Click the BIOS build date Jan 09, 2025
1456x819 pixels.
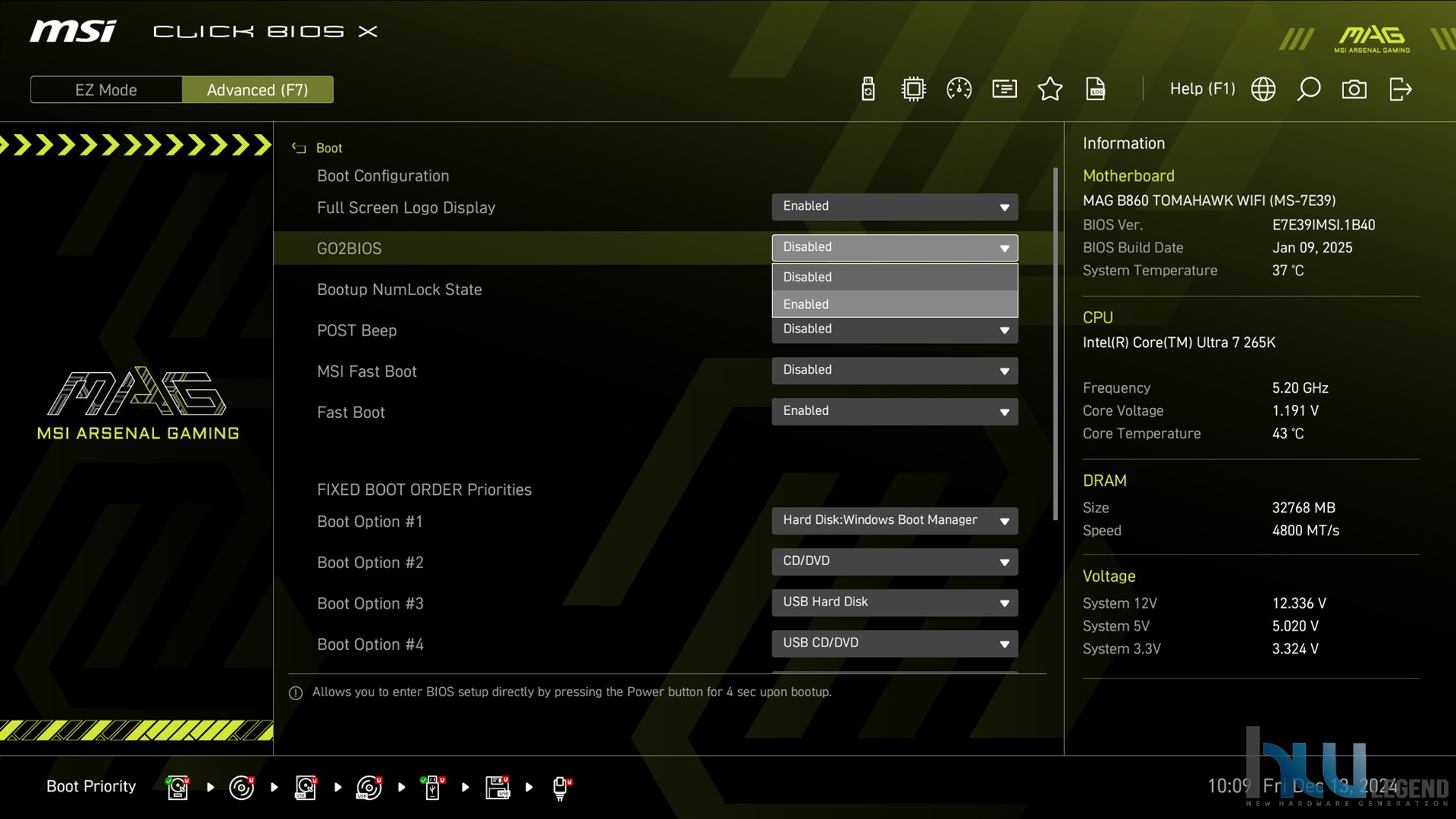pyautogui.click(x=1312, y=248)
